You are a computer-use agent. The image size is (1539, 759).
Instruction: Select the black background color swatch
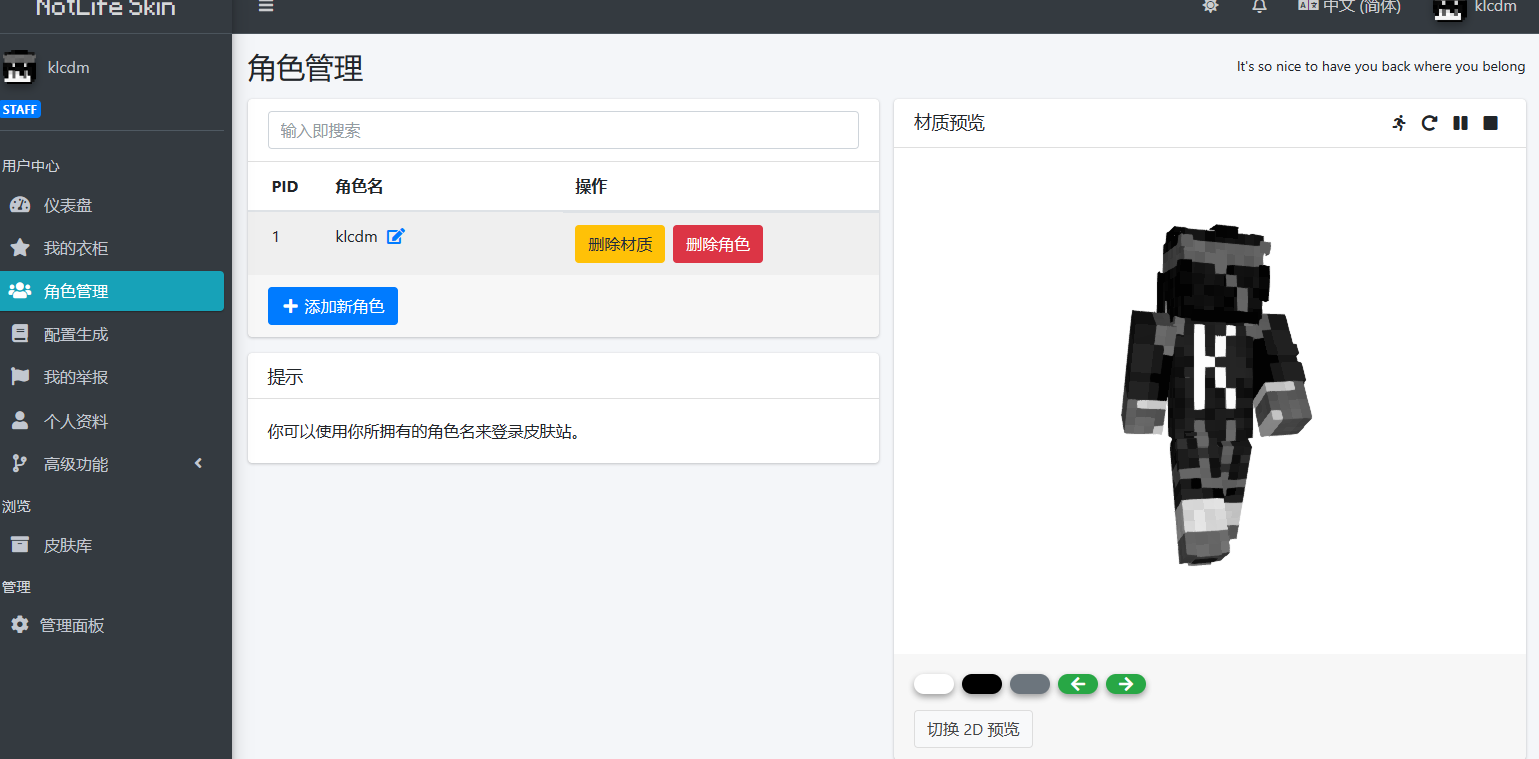pyautogui.click(x=982, y=684)
